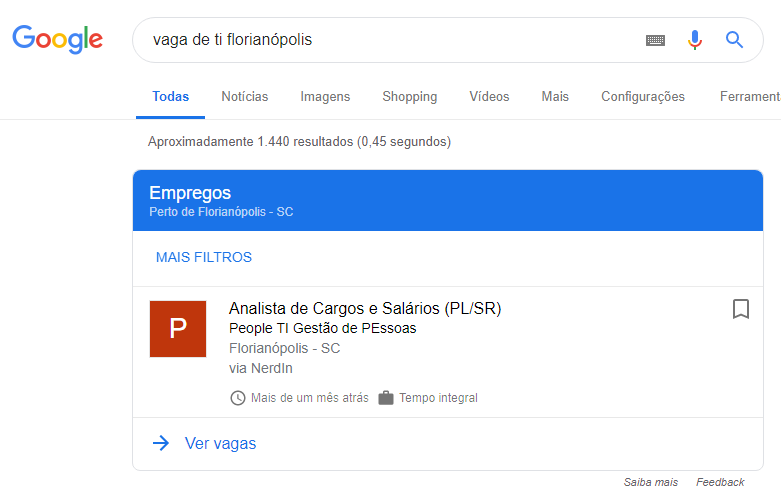Screen dimensions: 781x494
Task: Click the Google logo
Action: [x=58, y=39]
